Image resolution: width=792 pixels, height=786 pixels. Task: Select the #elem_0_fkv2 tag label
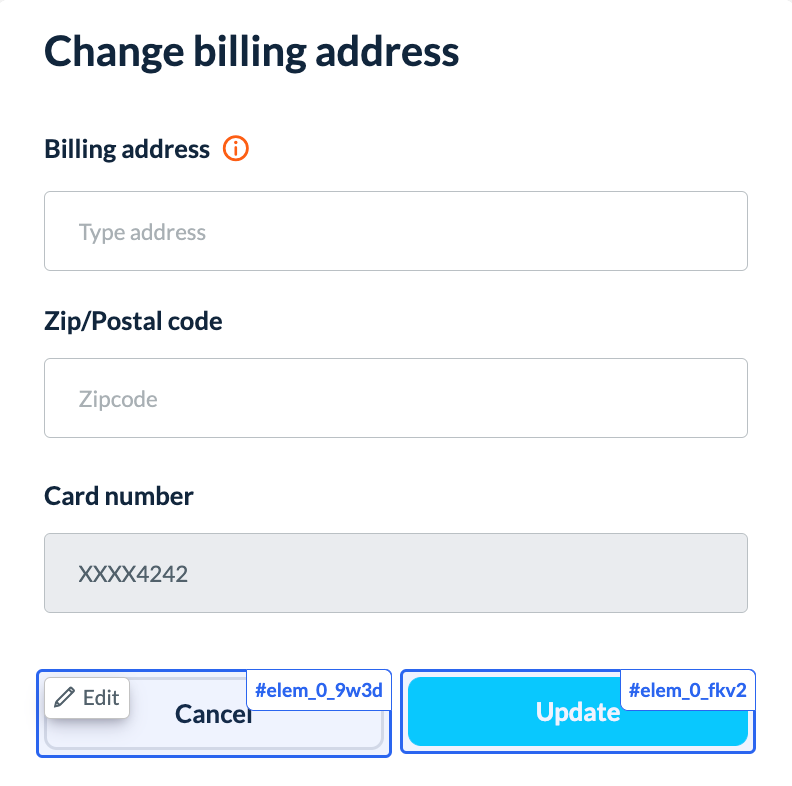(x=687, y=690)
